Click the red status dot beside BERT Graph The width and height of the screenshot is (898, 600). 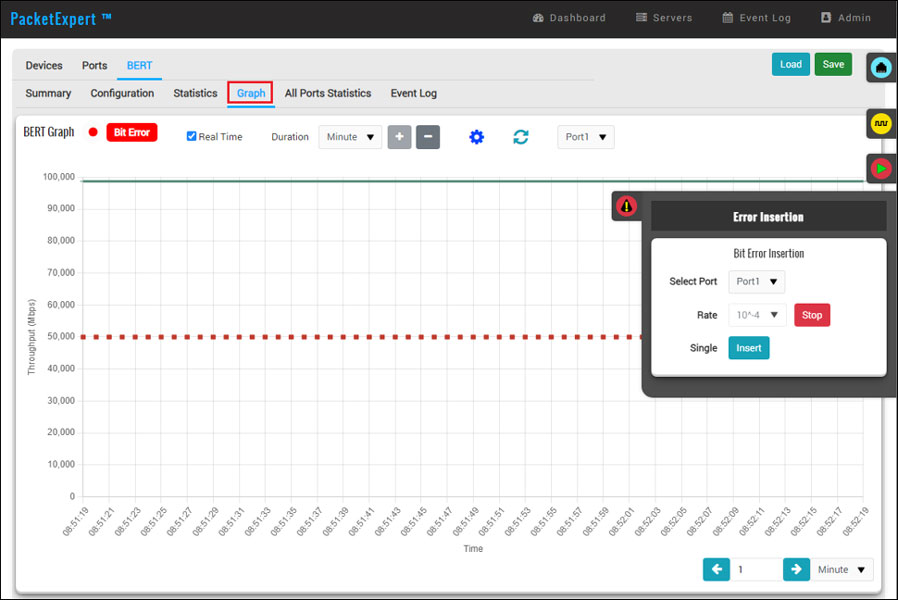pos(93,132)
